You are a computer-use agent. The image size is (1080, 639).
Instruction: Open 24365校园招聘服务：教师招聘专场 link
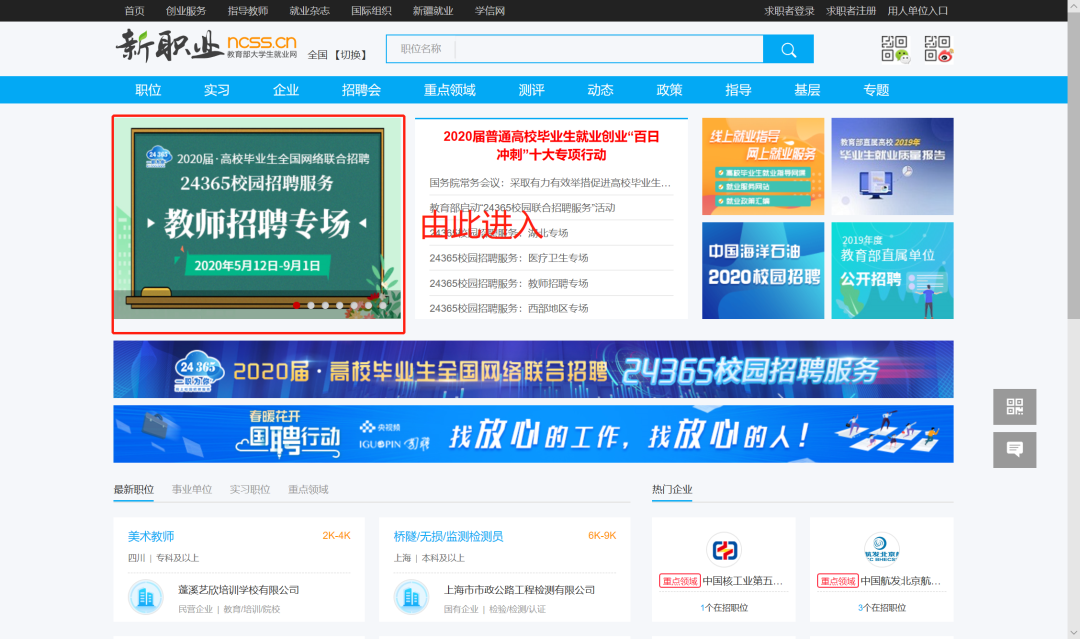[x=508, y=283]
